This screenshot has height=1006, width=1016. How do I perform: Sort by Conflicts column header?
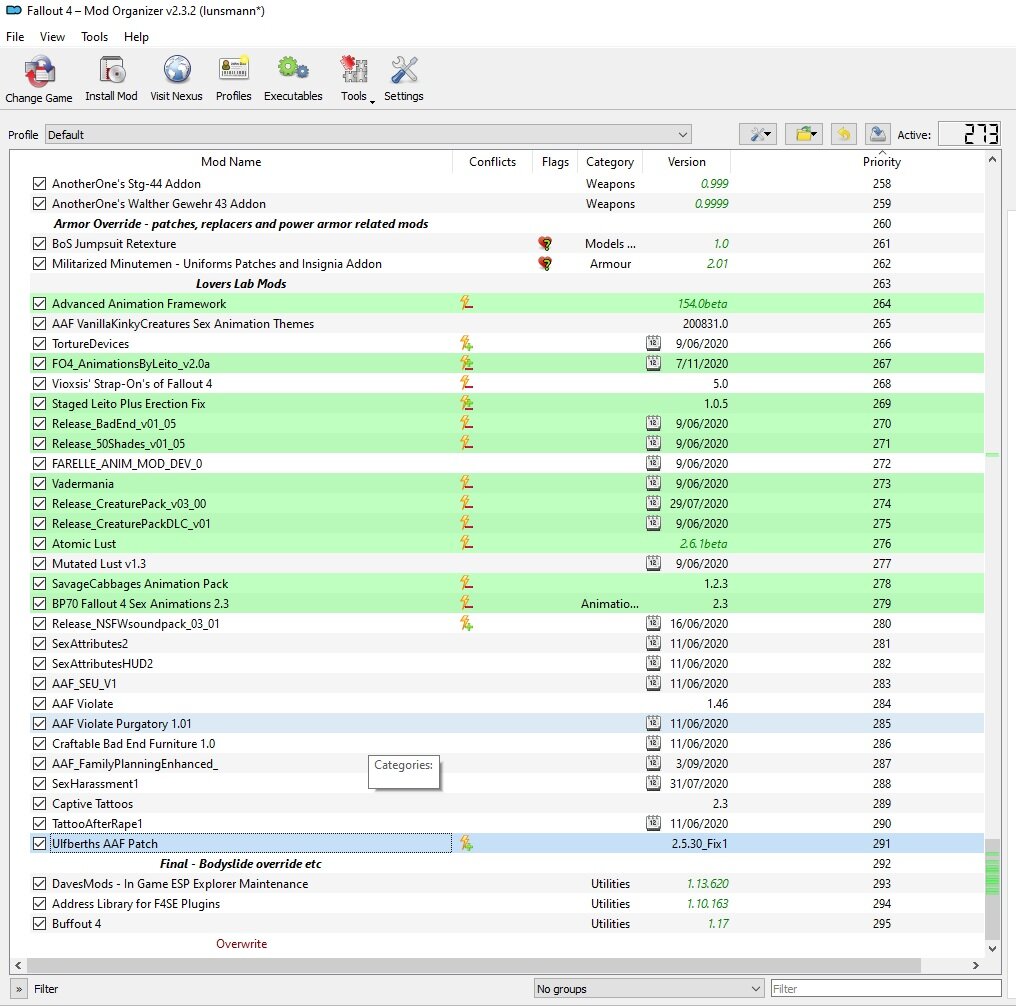492,162
